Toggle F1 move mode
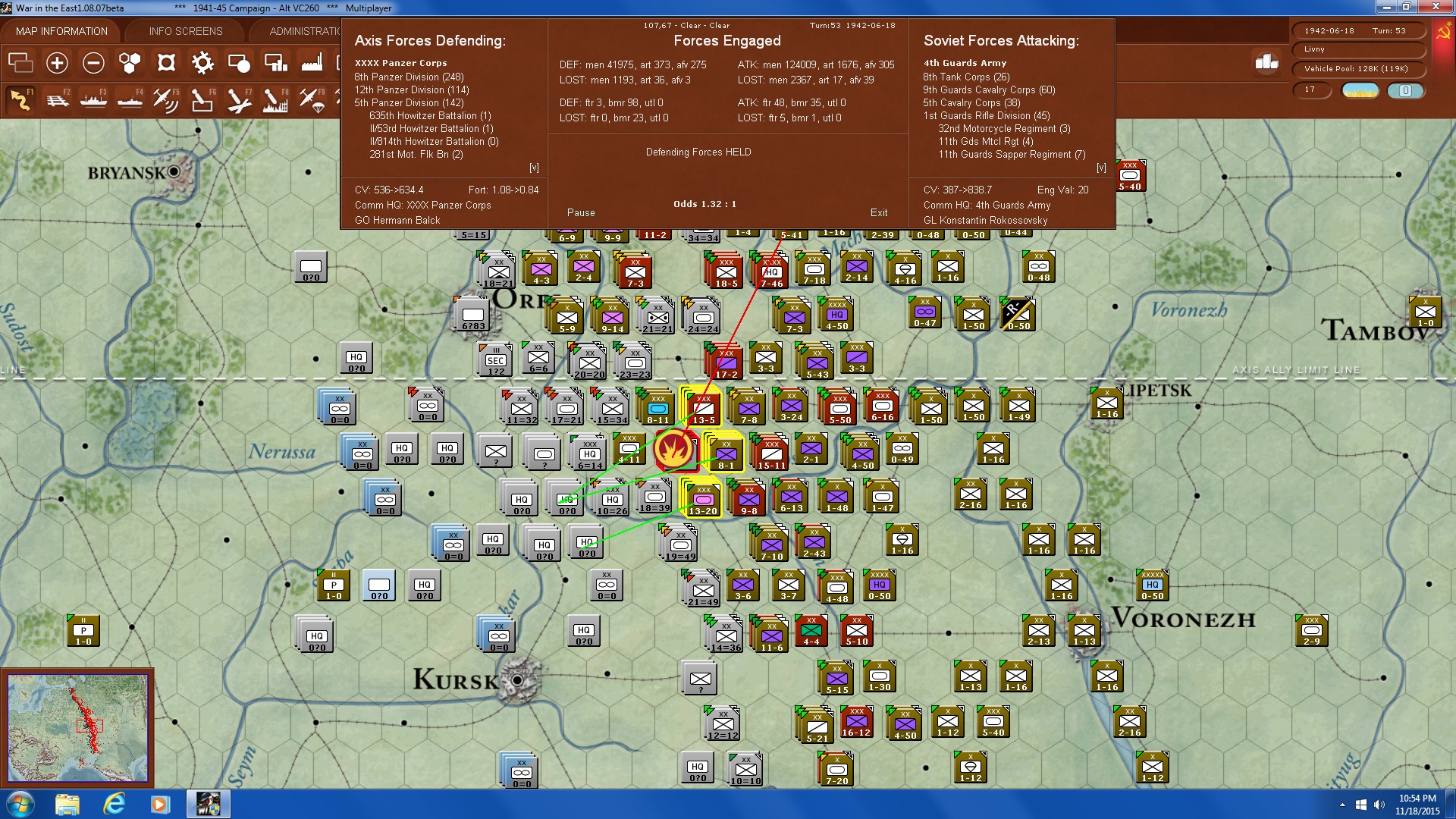This screenshot has width=1456, height=819. pos(20,100)
